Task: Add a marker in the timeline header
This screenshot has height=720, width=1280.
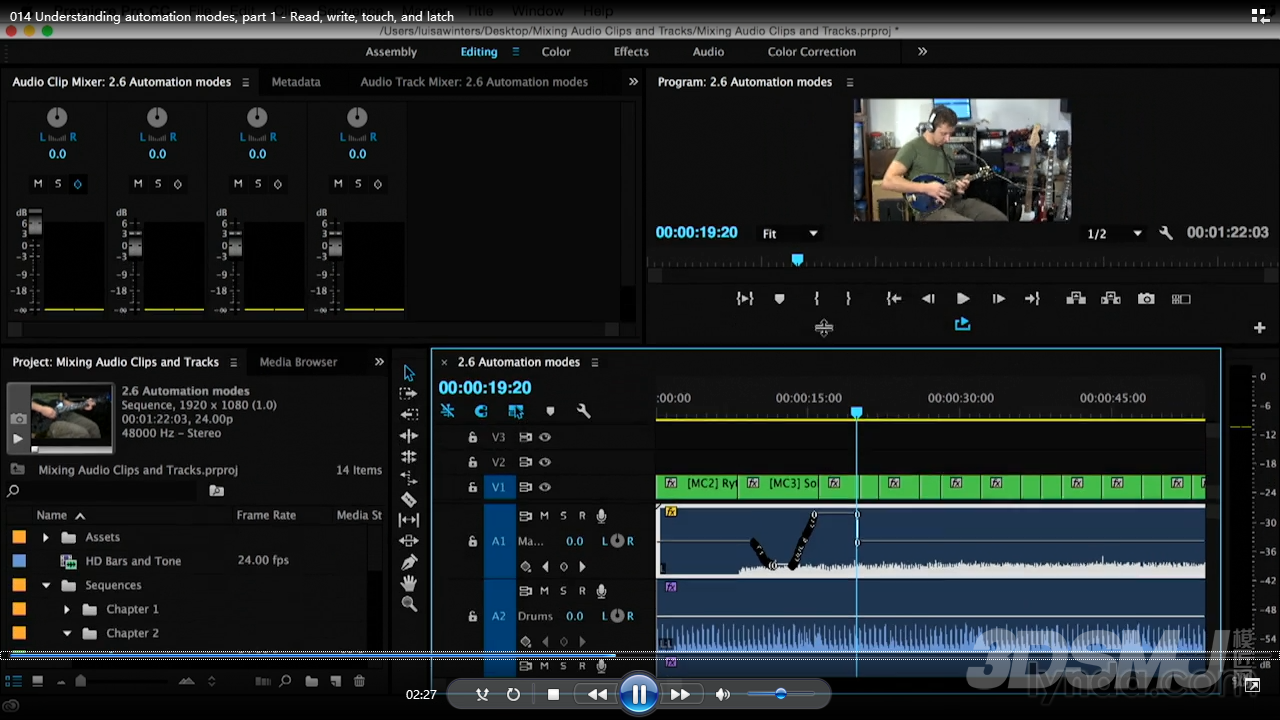Action: point(550,411)
